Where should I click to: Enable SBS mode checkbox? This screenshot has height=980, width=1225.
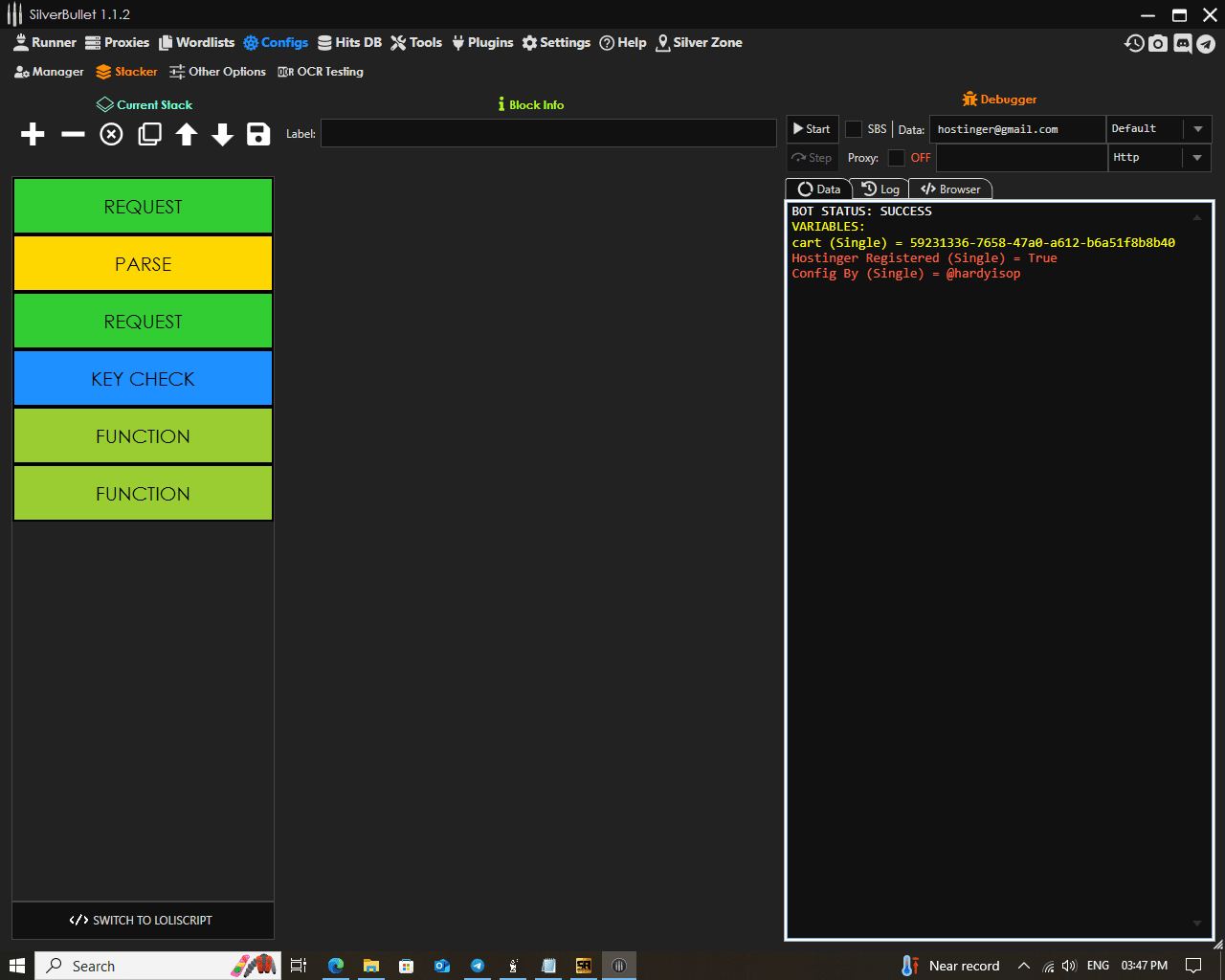[853, 128]
